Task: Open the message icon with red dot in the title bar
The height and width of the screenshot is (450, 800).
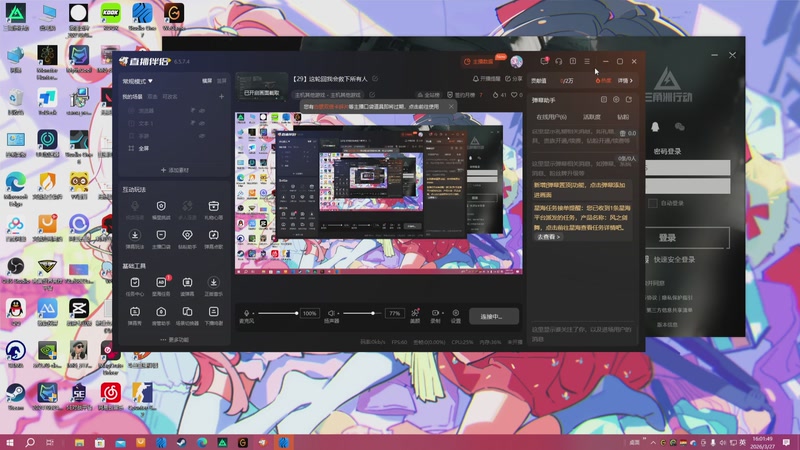Action: click(x=544, y=61)
